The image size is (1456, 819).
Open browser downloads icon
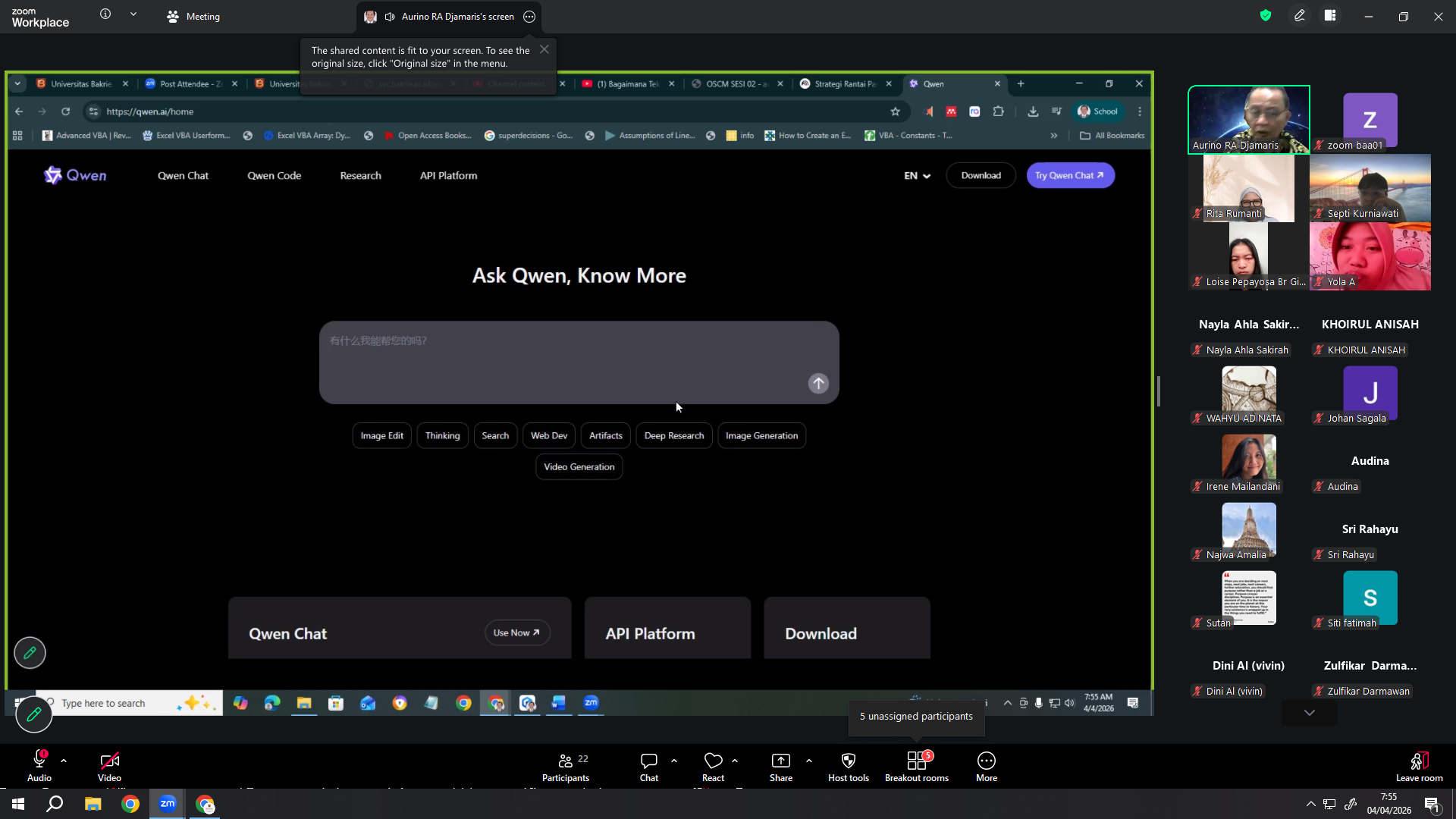tap(1033, 111)
